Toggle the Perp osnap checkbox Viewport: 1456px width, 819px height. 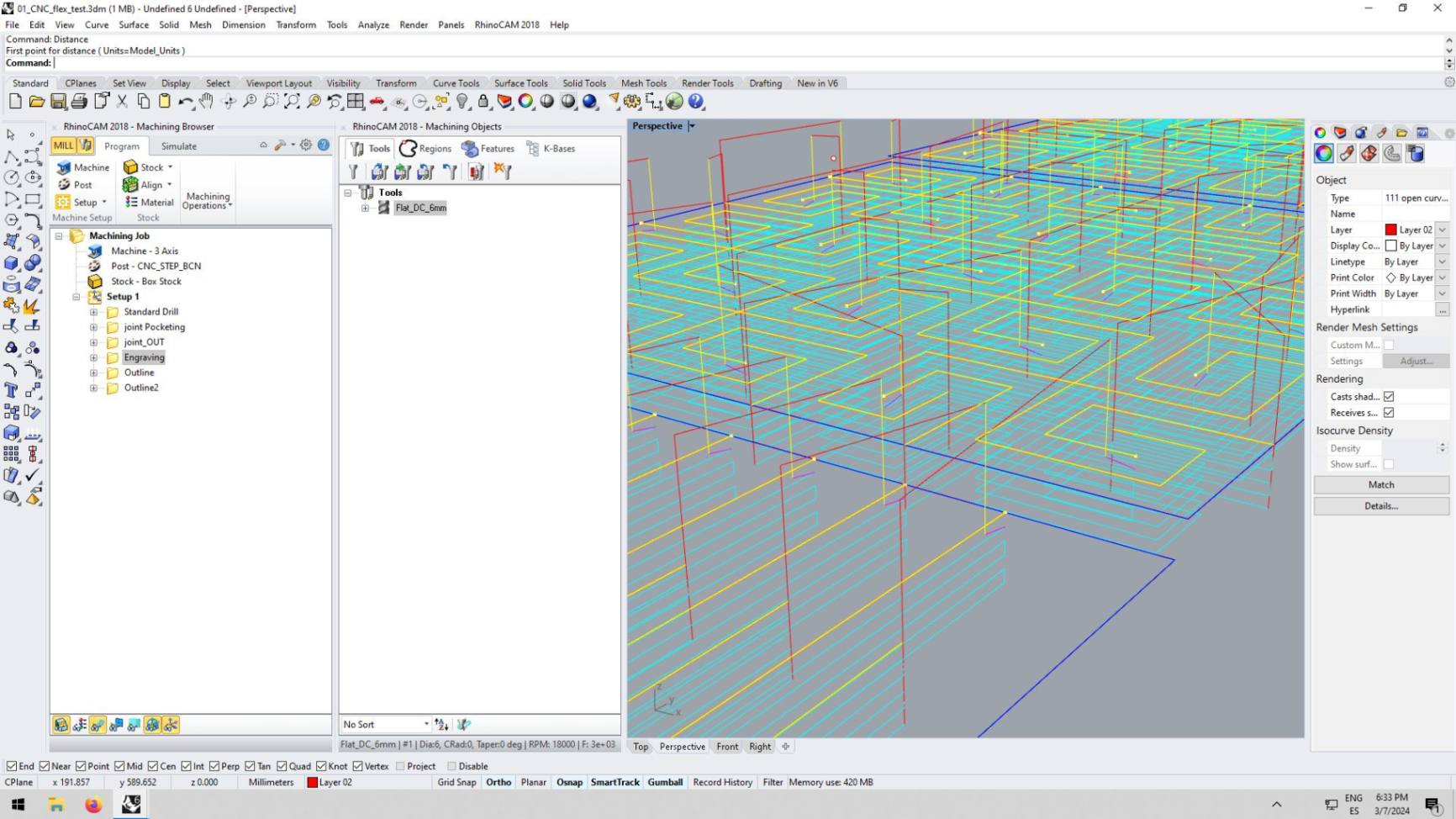(214, 766)
